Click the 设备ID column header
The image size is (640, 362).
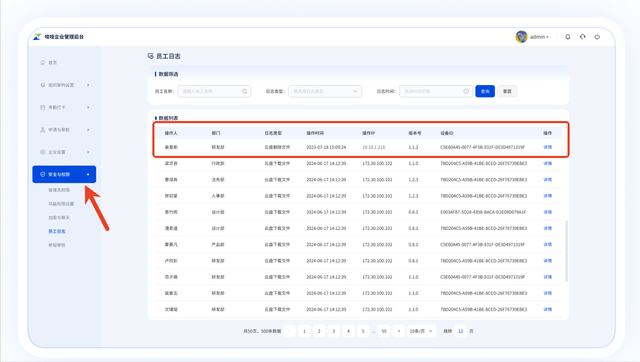447,133
